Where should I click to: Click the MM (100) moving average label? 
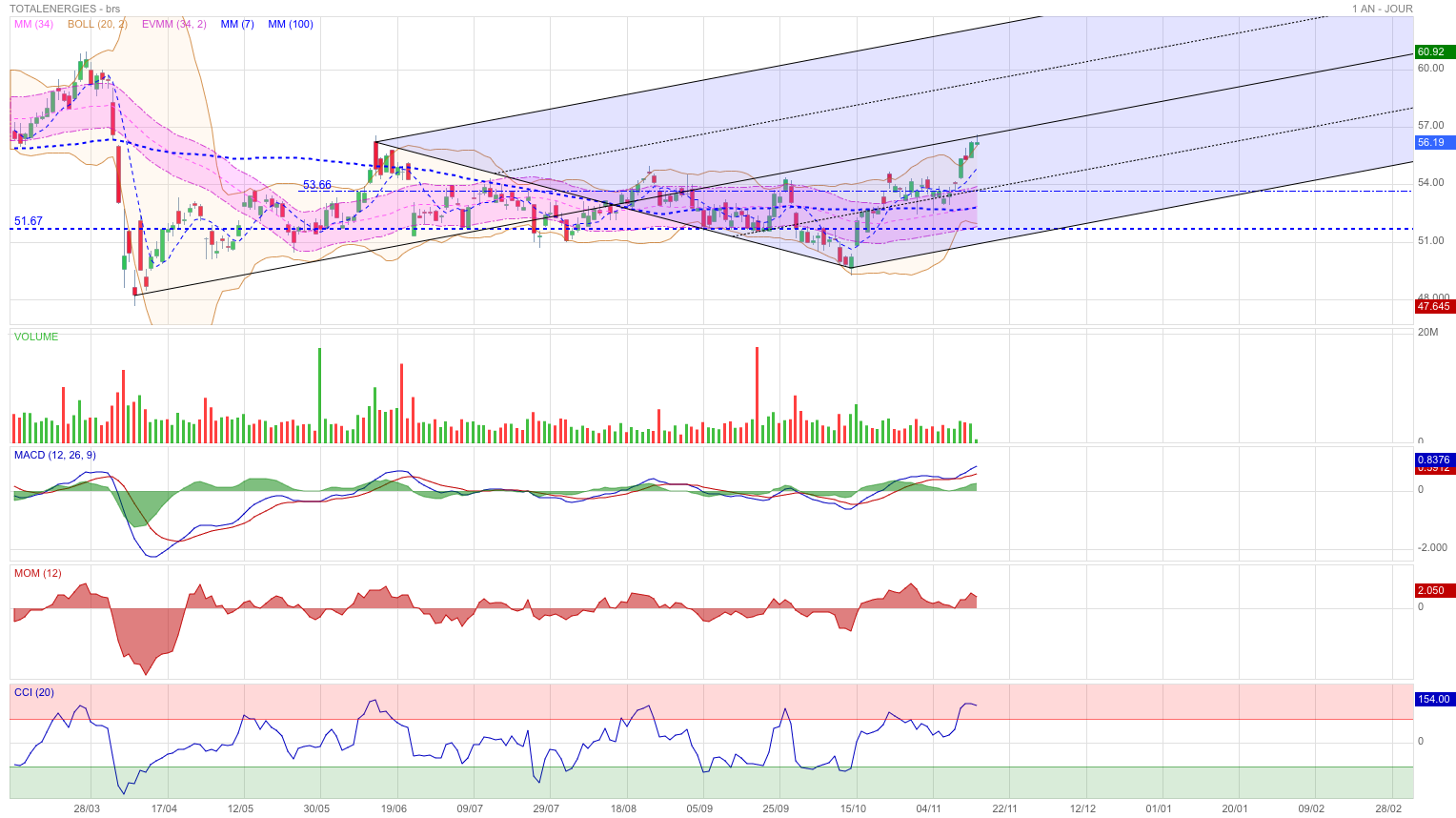click(x=291, y=24)
